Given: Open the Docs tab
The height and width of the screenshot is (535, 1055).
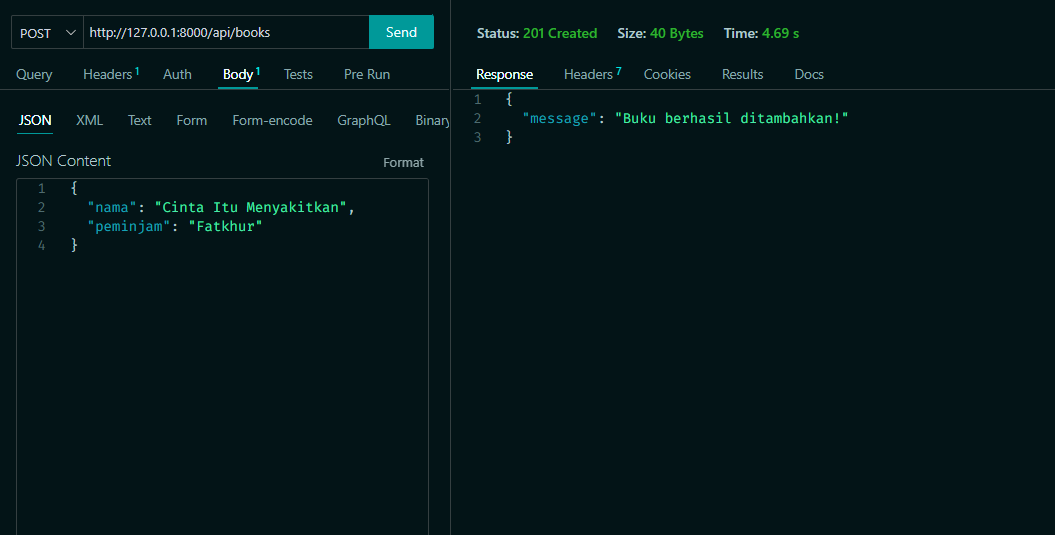Looking at the screenshot, I should click(x=809, y=74).
